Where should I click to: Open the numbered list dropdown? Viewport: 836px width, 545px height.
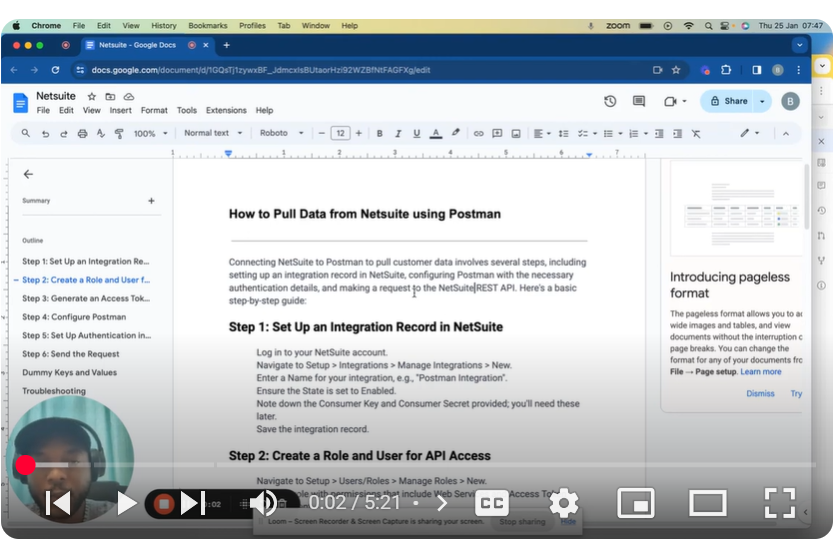[638, 134]
